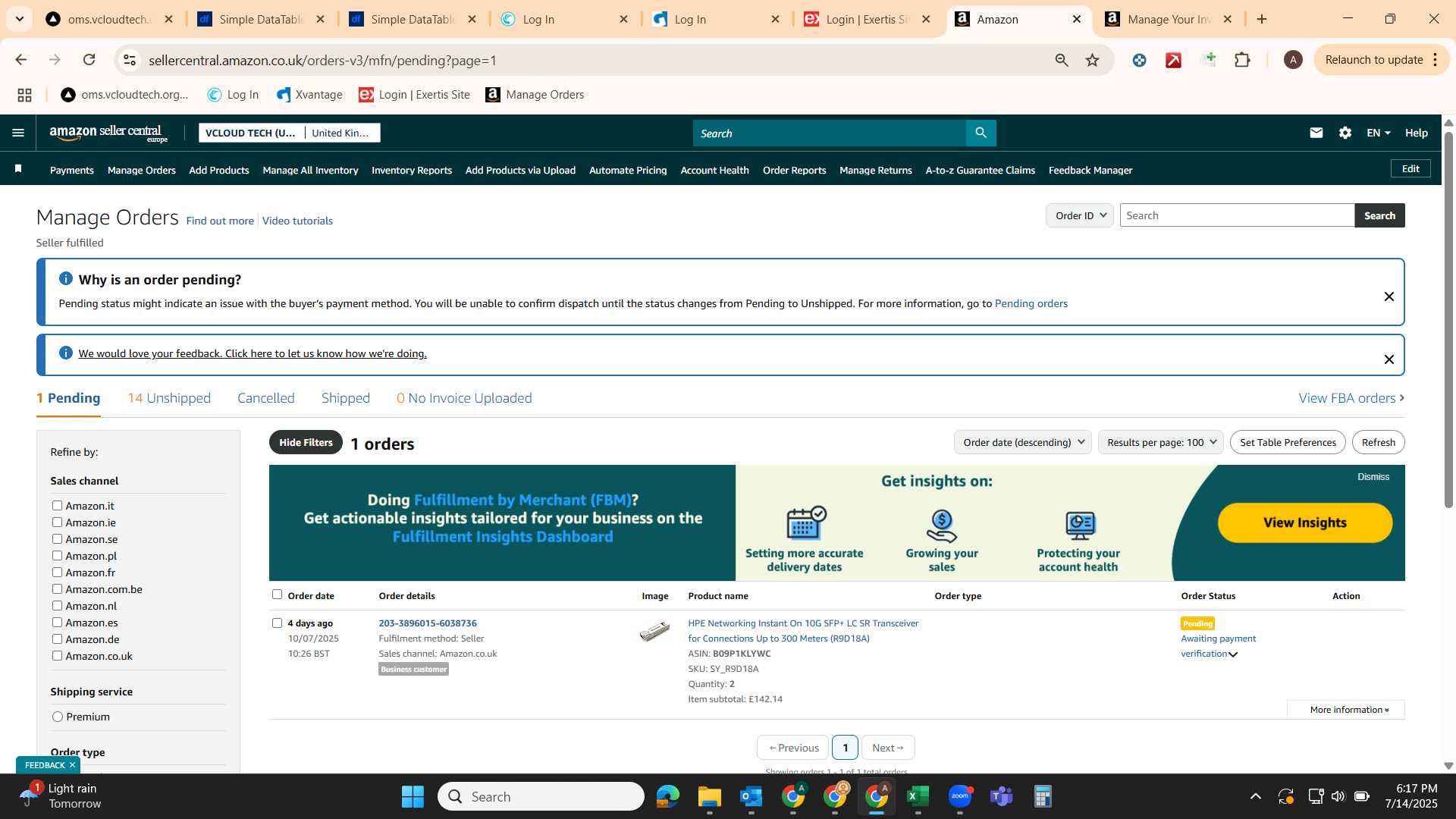Click the site information icon in address bar

pyautogui.click(x=130, y=60)
